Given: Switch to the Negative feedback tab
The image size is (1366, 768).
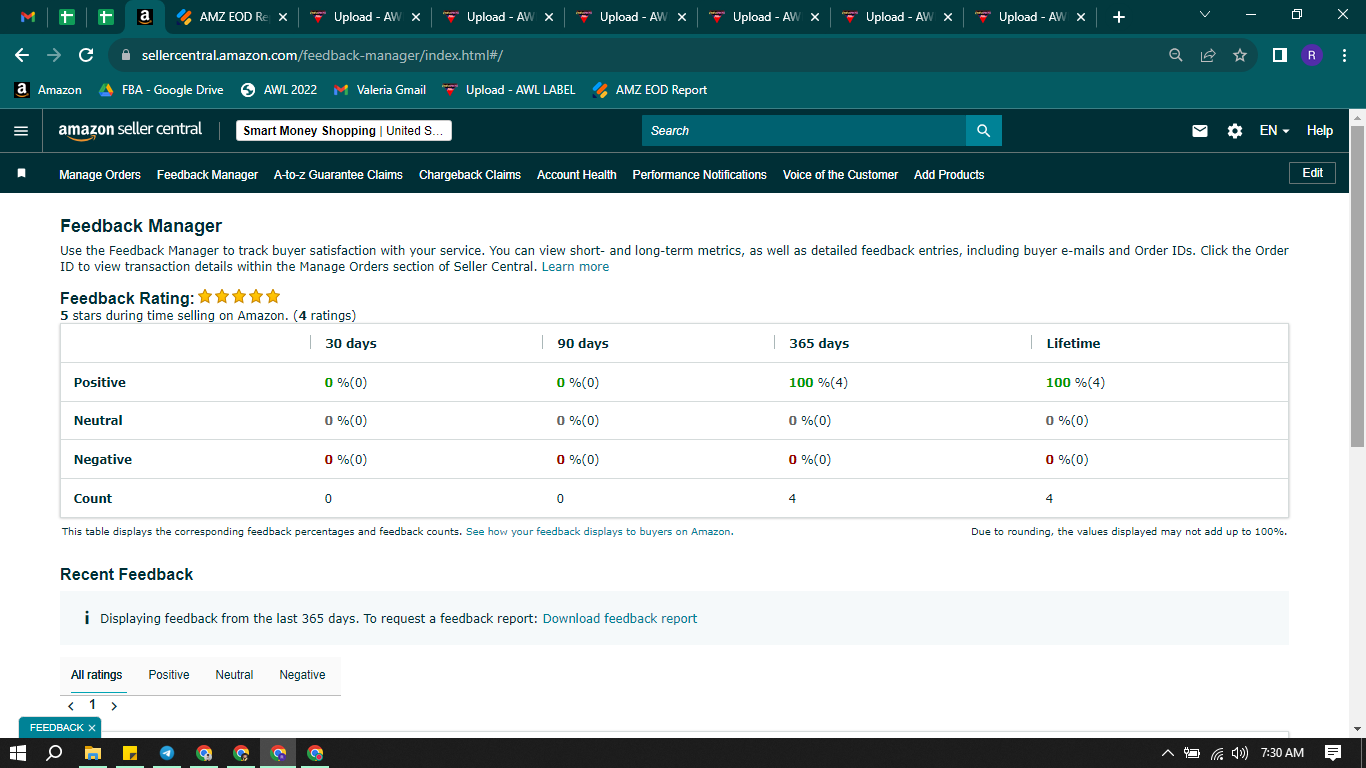Looking at the screenshot, I should pos(302,675).
